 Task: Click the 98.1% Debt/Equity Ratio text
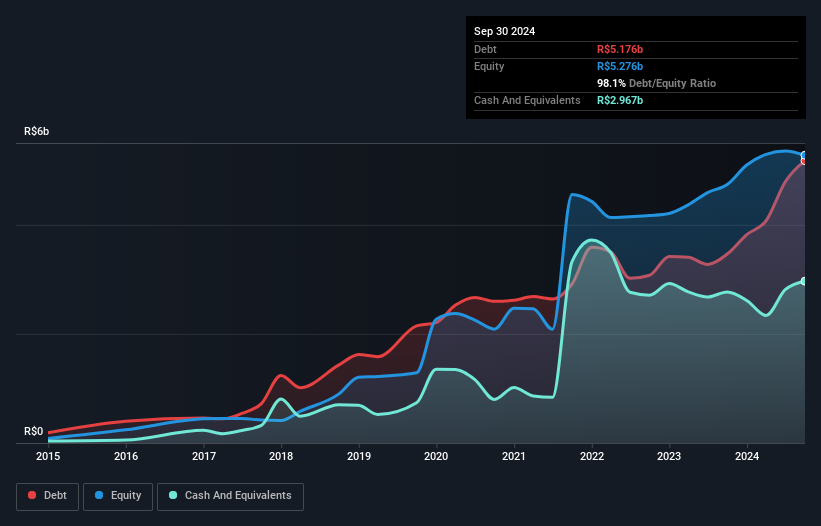656,83
